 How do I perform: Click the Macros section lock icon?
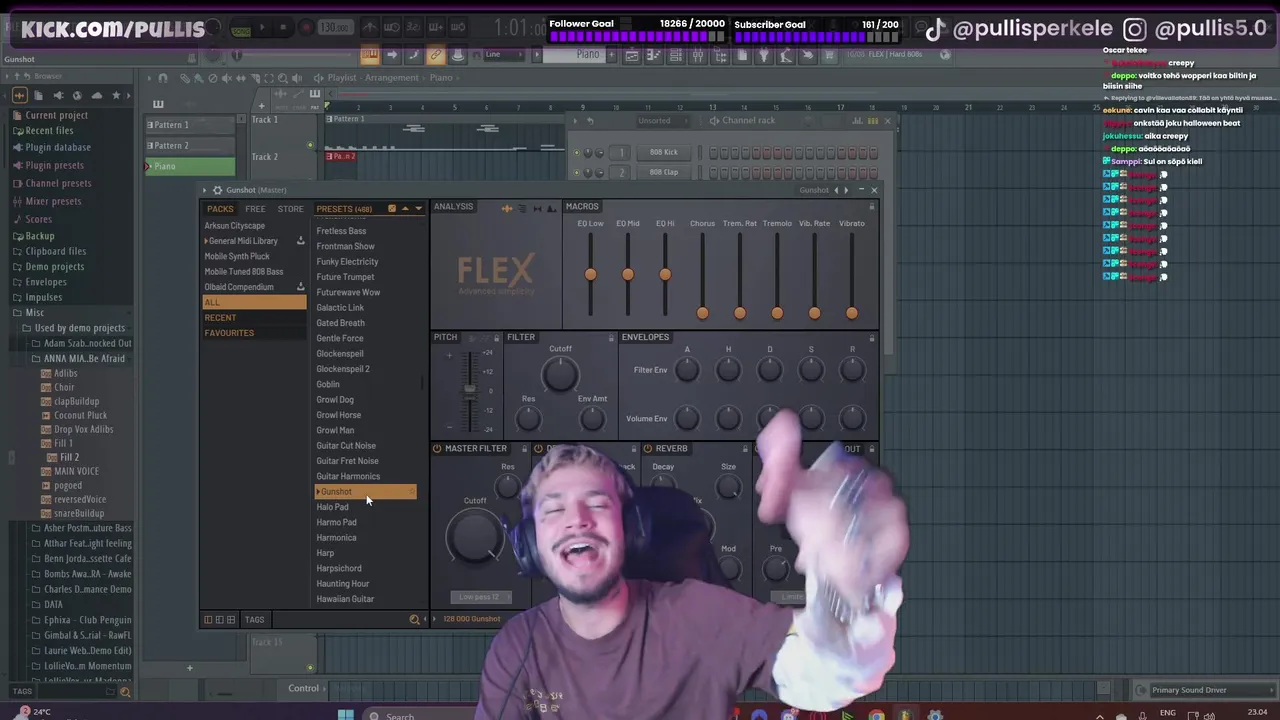[871, 207]
